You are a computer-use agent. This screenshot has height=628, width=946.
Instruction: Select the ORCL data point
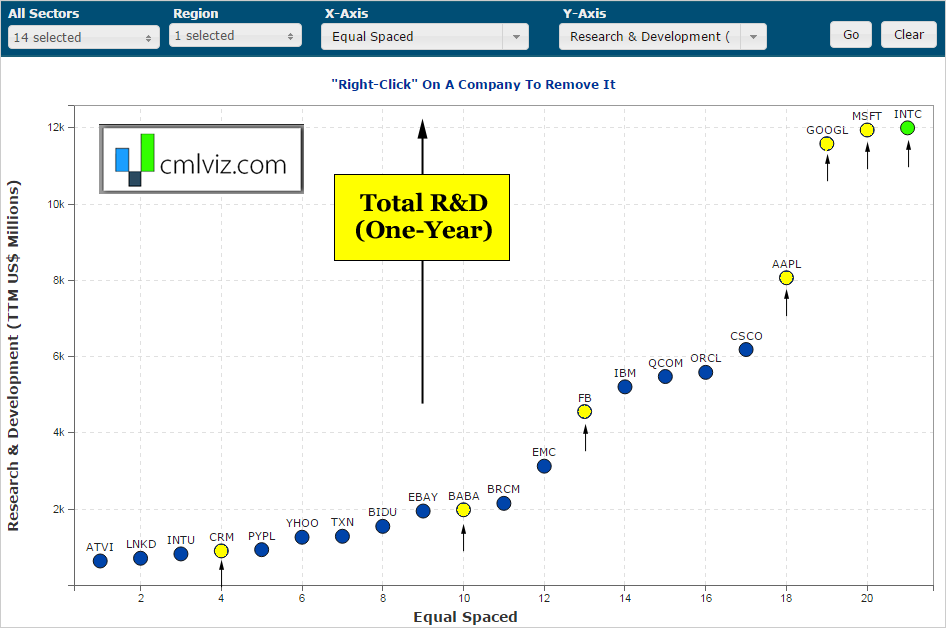[705, 372]
